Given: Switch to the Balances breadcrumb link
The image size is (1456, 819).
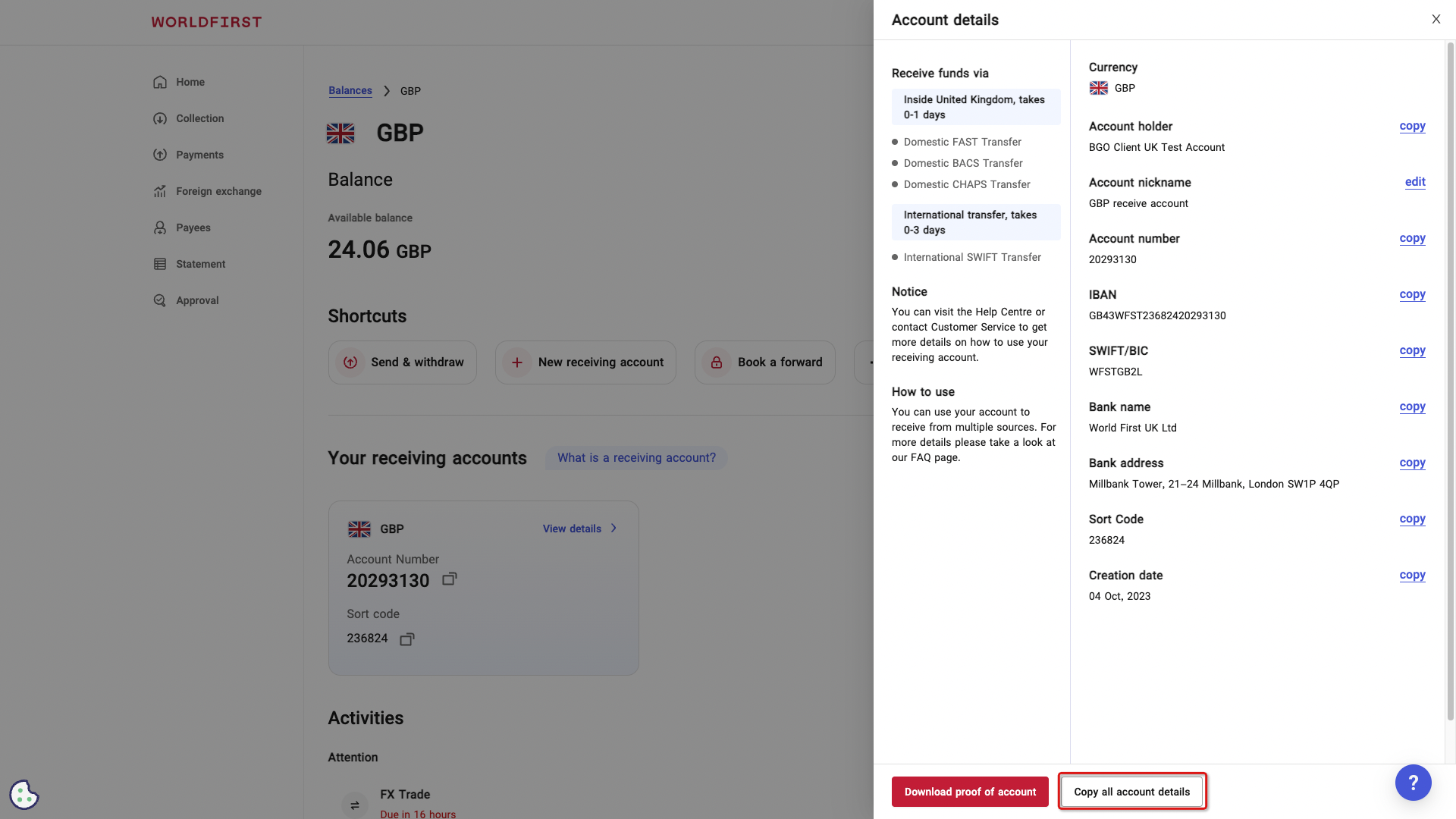Looking at the screenshot, I should tap(350, 90).
